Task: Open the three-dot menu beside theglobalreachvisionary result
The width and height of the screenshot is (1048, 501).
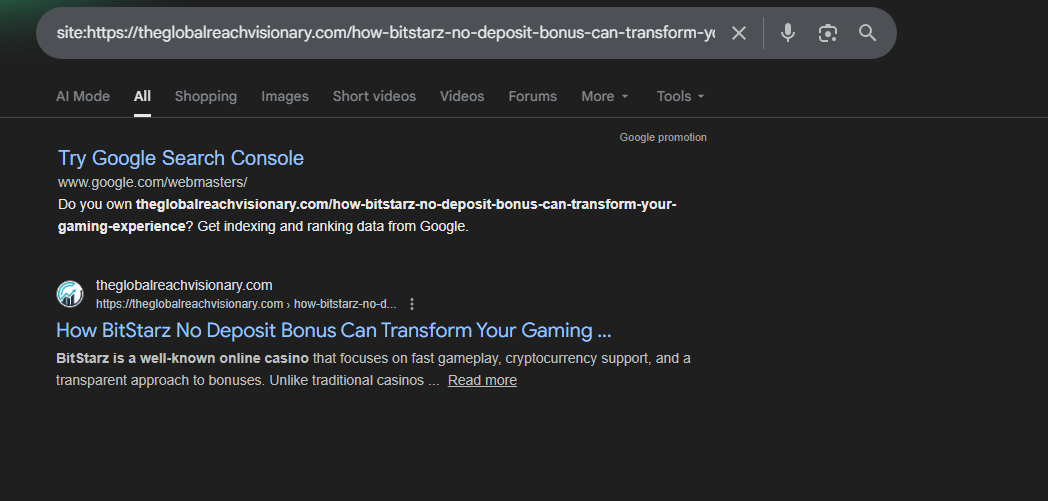Action: tap(412, 304)
